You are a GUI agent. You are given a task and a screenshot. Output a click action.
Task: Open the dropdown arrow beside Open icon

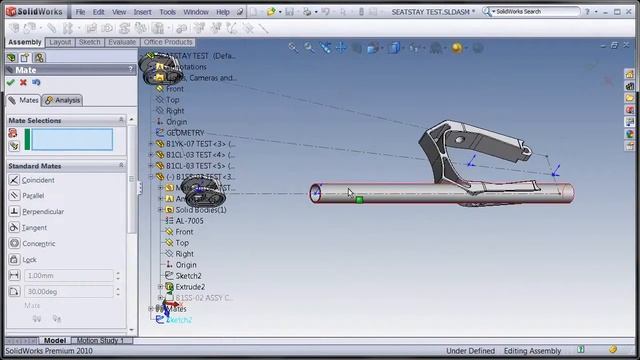tap(280, 12)
